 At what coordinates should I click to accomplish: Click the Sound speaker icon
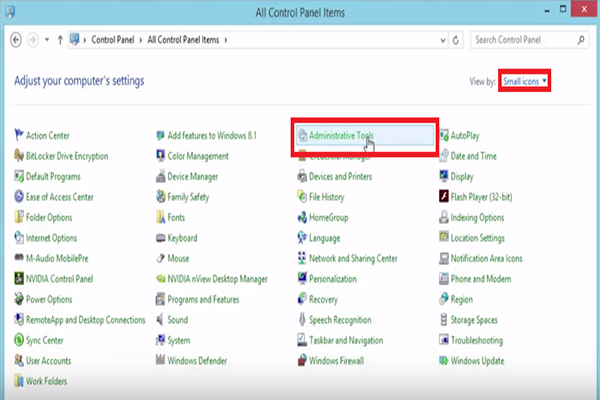(161, 320)
